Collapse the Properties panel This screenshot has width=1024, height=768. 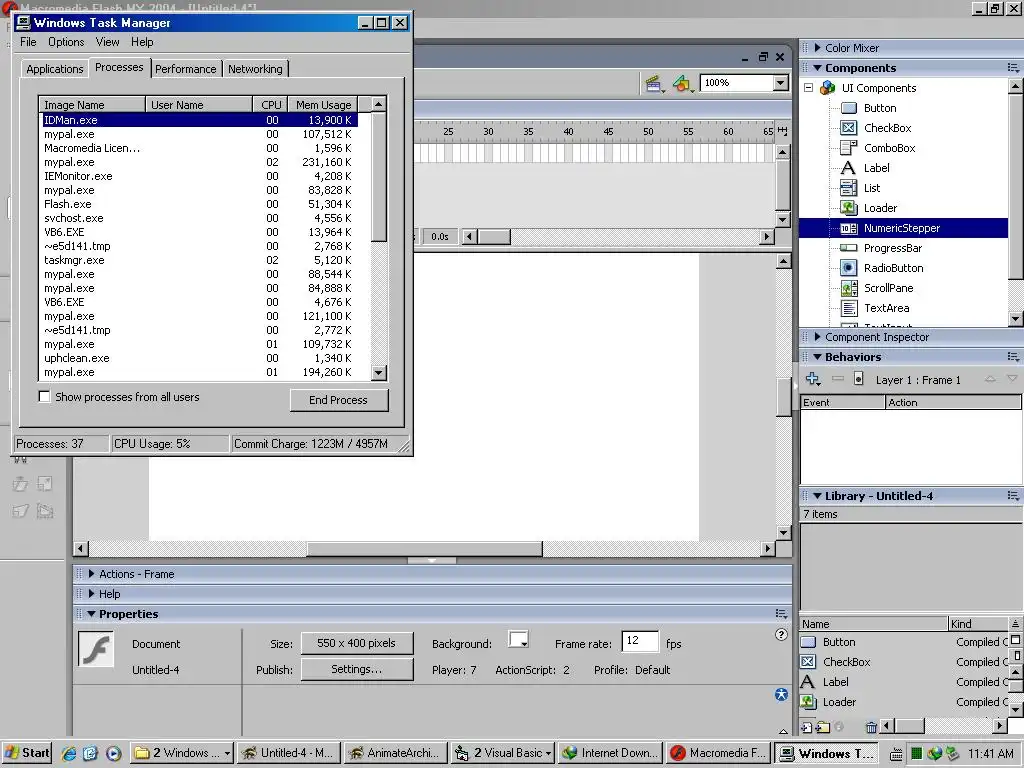[91, 614]
